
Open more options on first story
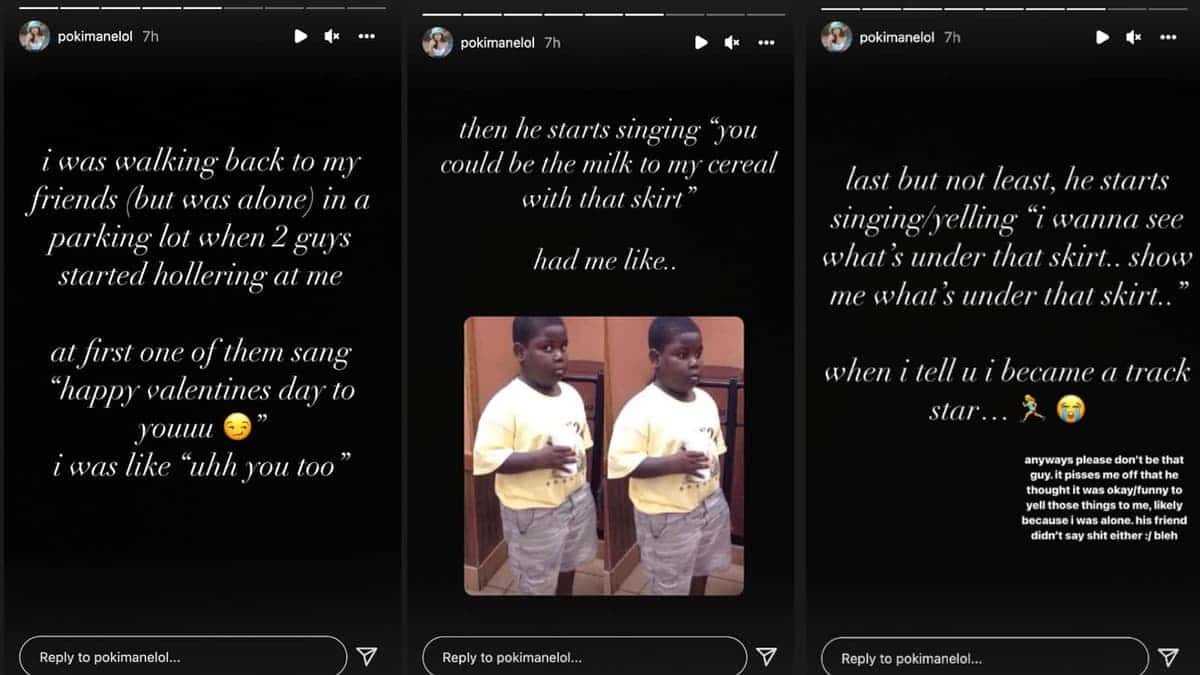coord(367,36)
